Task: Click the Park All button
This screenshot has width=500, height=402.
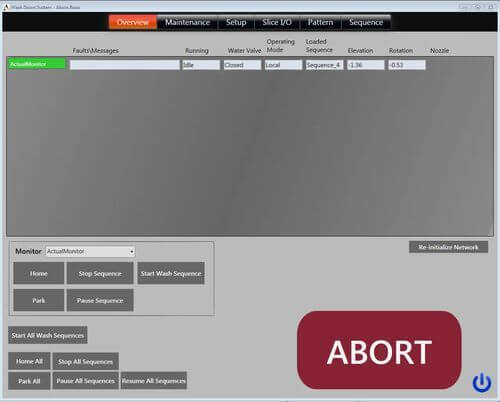Action: coord(29,381)
